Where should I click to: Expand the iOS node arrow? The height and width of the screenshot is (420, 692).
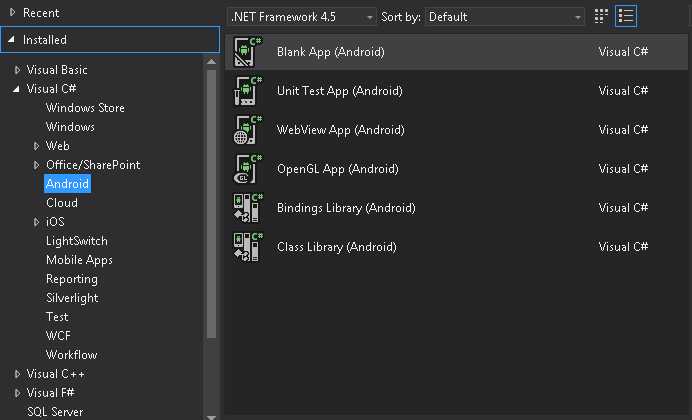coord(37,221)
